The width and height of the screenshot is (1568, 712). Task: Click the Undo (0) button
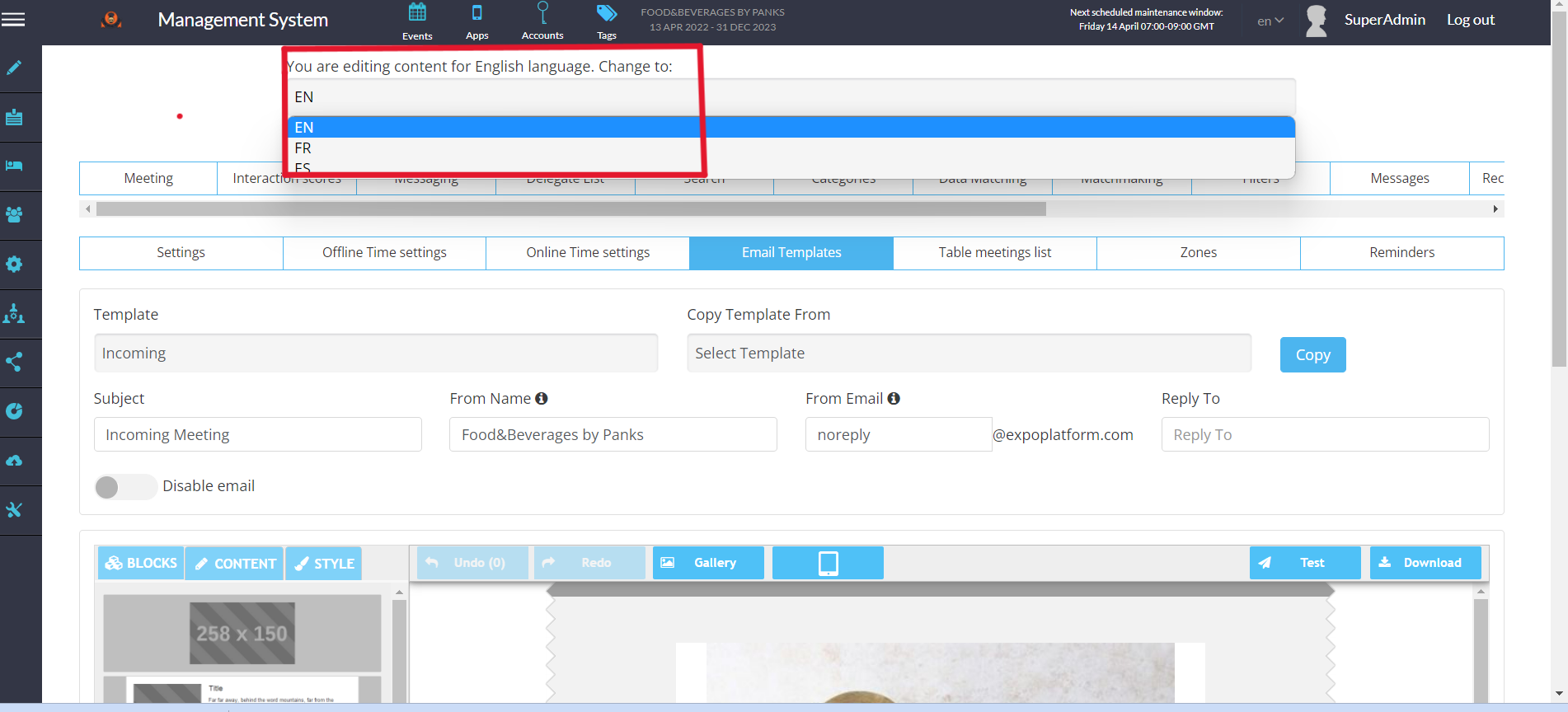point(472,563)
